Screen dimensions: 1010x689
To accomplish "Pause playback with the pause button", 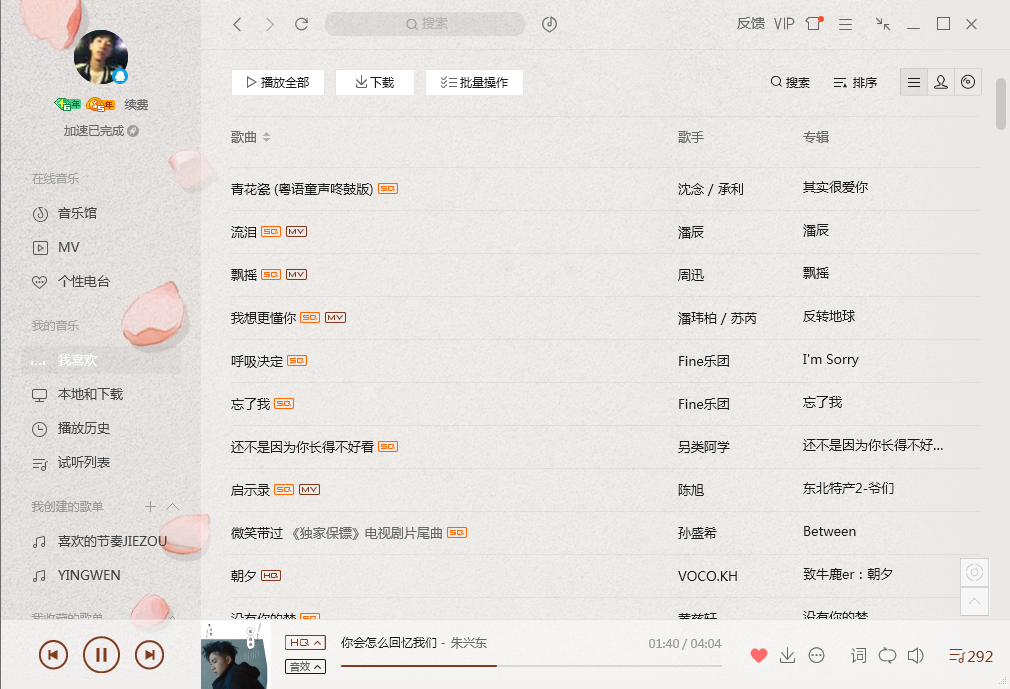I will [101, 655].
